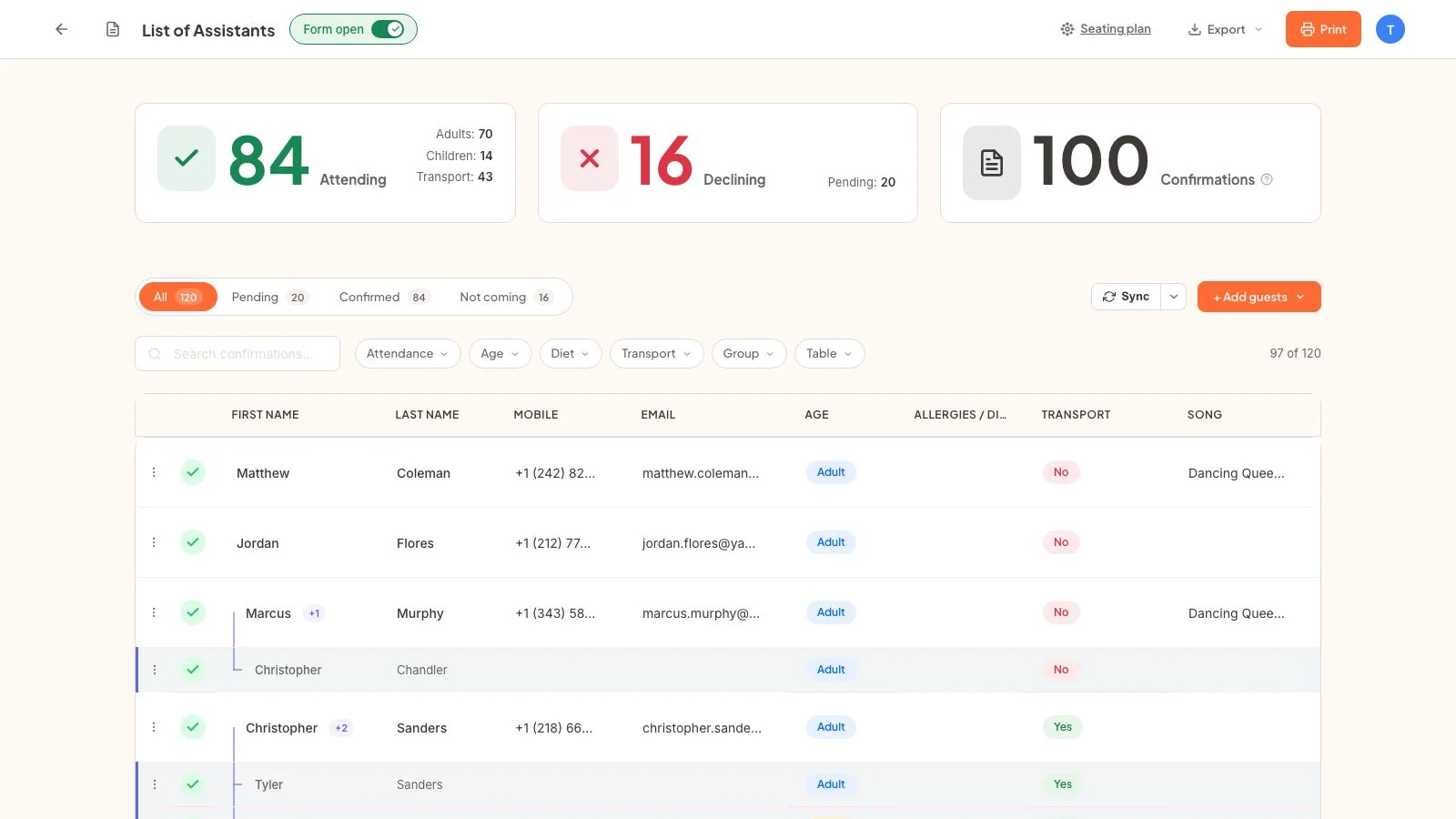Click the green Attending checkmark icon
The image size is (1456, 819).
coord(187,158)
